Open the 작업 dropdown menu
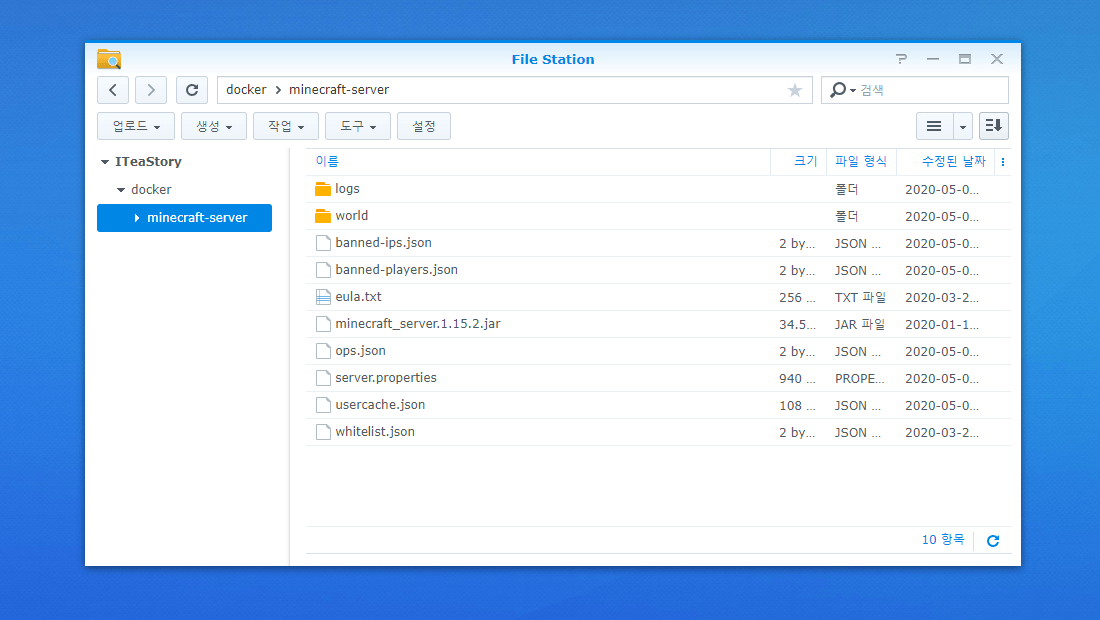Viewport: 1100px width, 620px height. (x=286, y=126)
